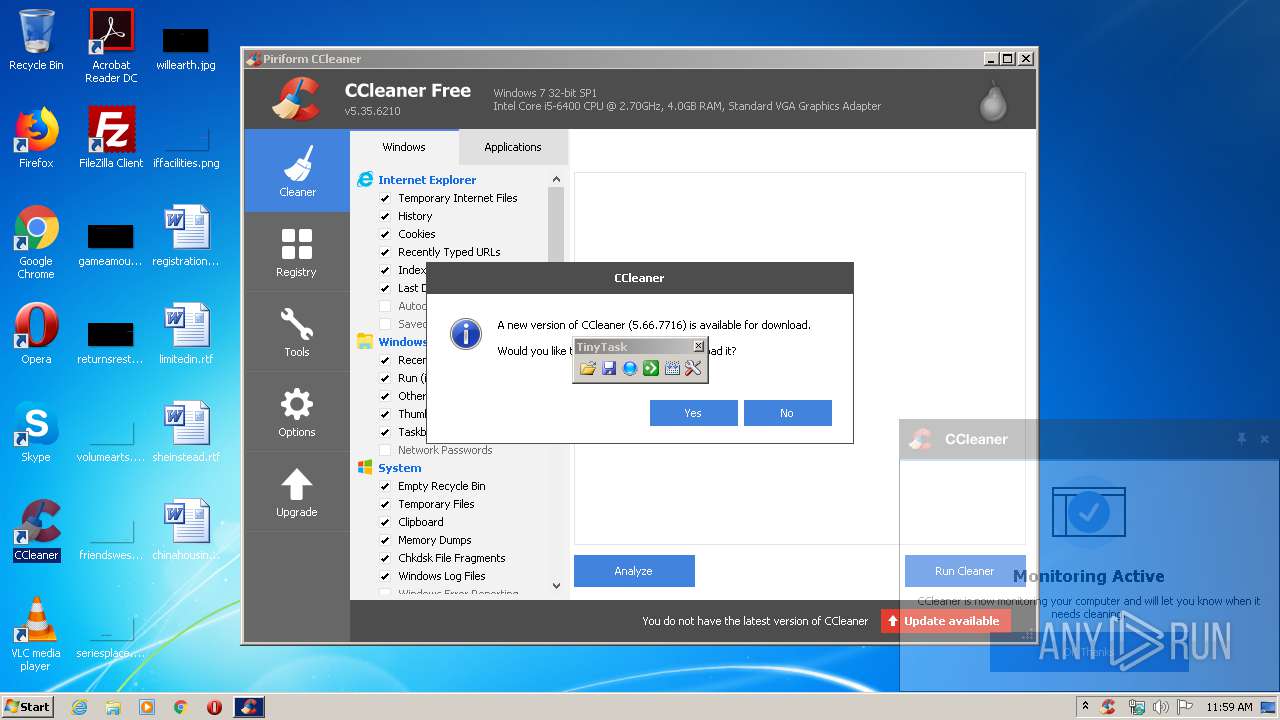1280x720 pixels.
Task: Select limitedin.rtf document on desktop
Action: [186, 334]
